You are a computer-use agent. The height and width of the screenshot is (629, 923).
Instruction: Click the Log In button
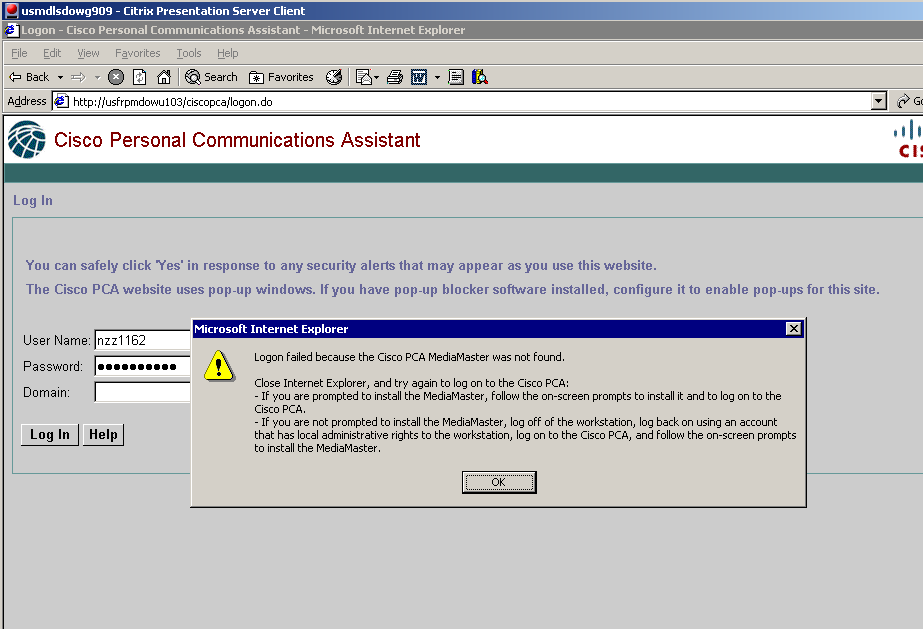point(50,435)
